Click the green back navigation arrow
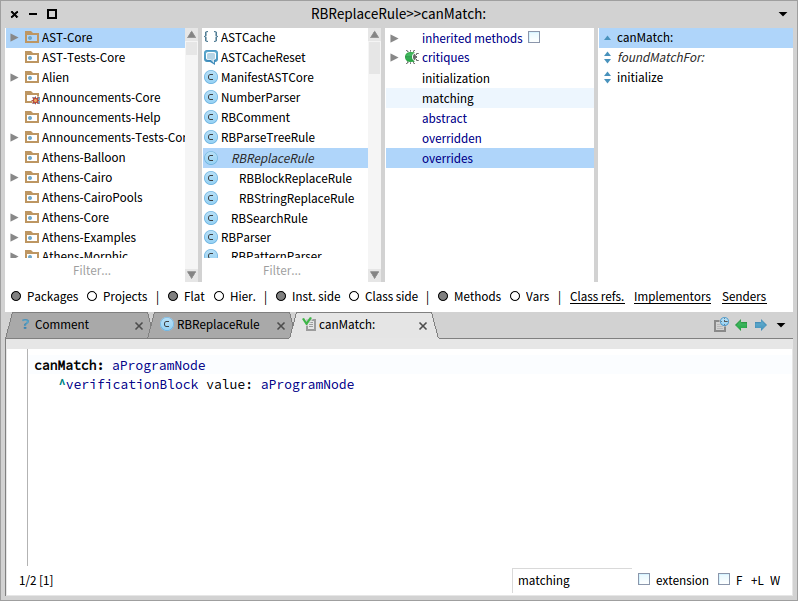This screenshot has height=601, width=798. (x=741, y=325)
